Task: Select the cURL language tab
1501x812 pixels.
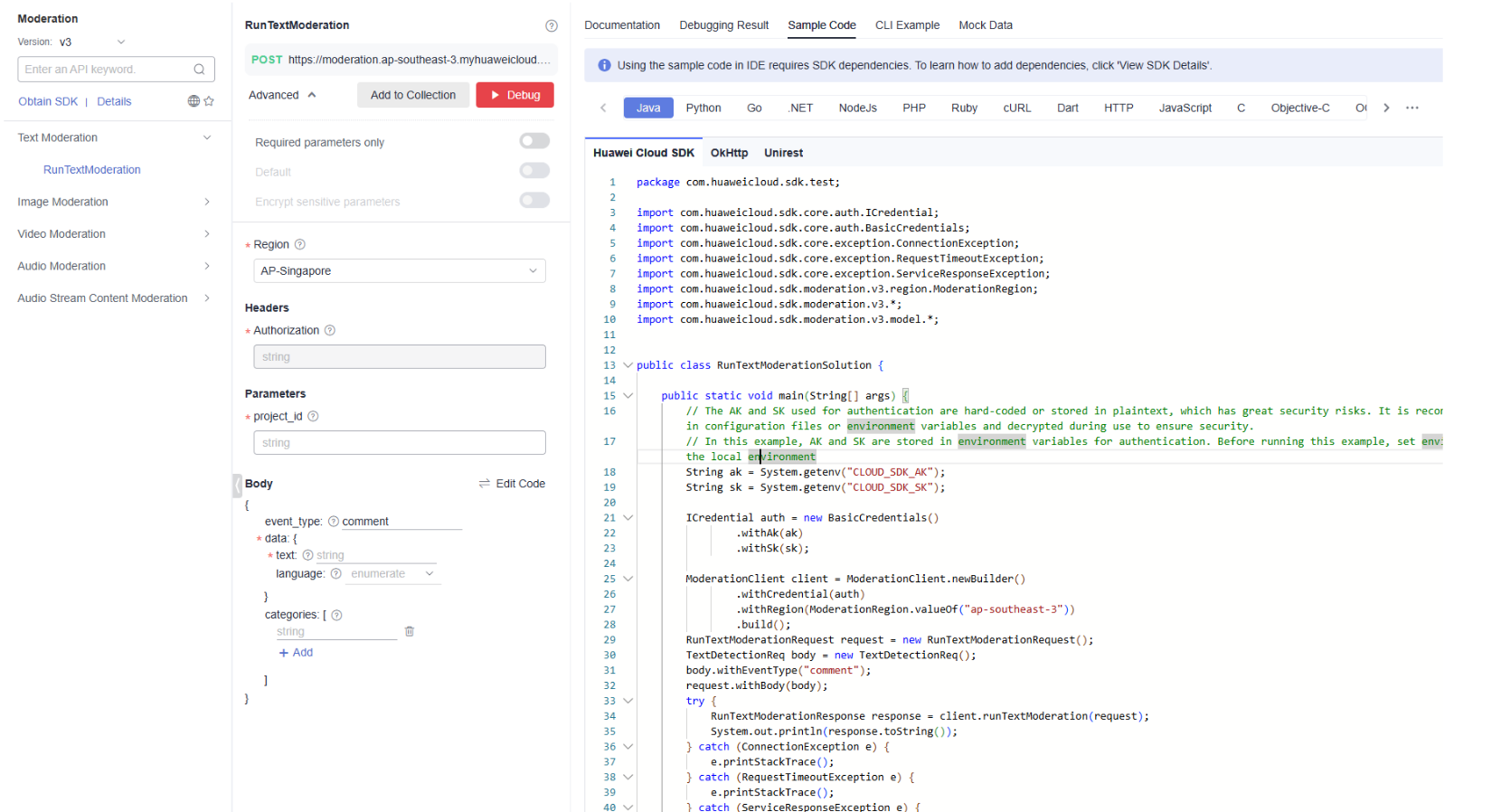Action: pyautogui.click(x=1017, y=108)
